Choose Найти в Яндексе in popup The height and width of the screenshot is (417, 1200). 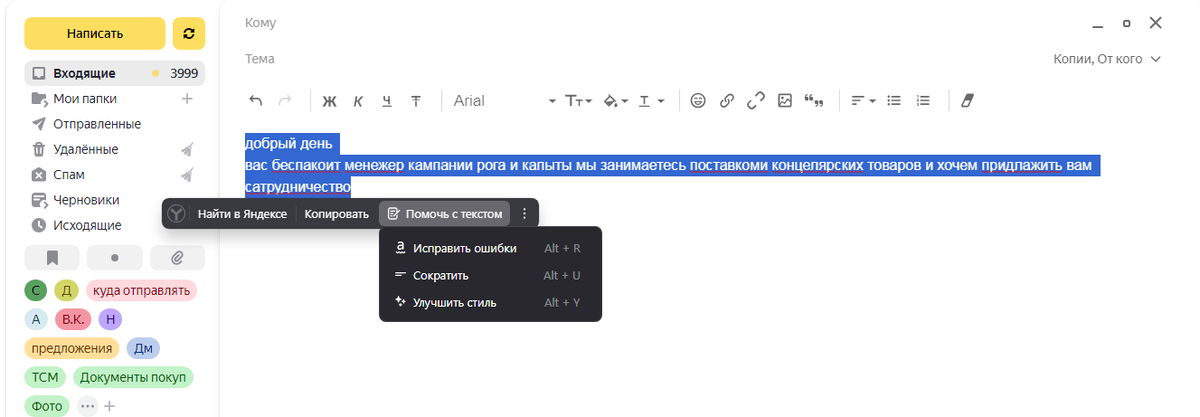coord(242,214)
